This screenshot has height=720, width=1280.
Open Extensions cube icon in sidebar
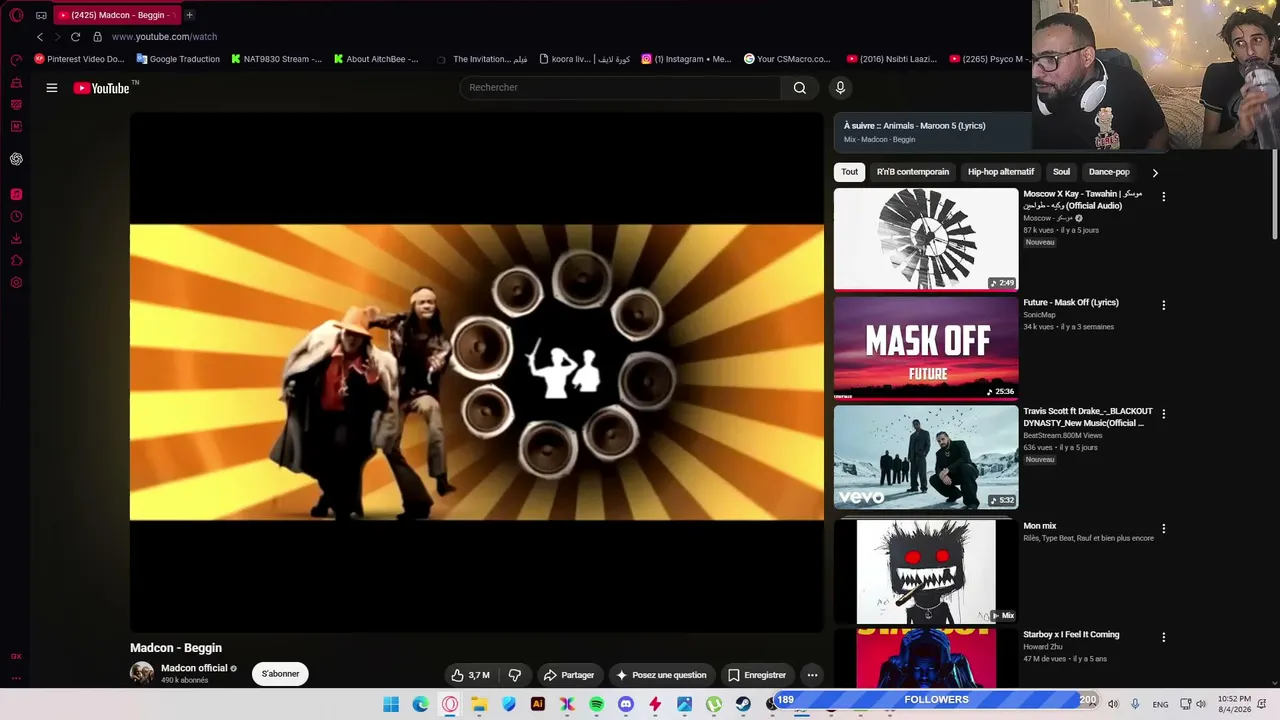(16, 260)
